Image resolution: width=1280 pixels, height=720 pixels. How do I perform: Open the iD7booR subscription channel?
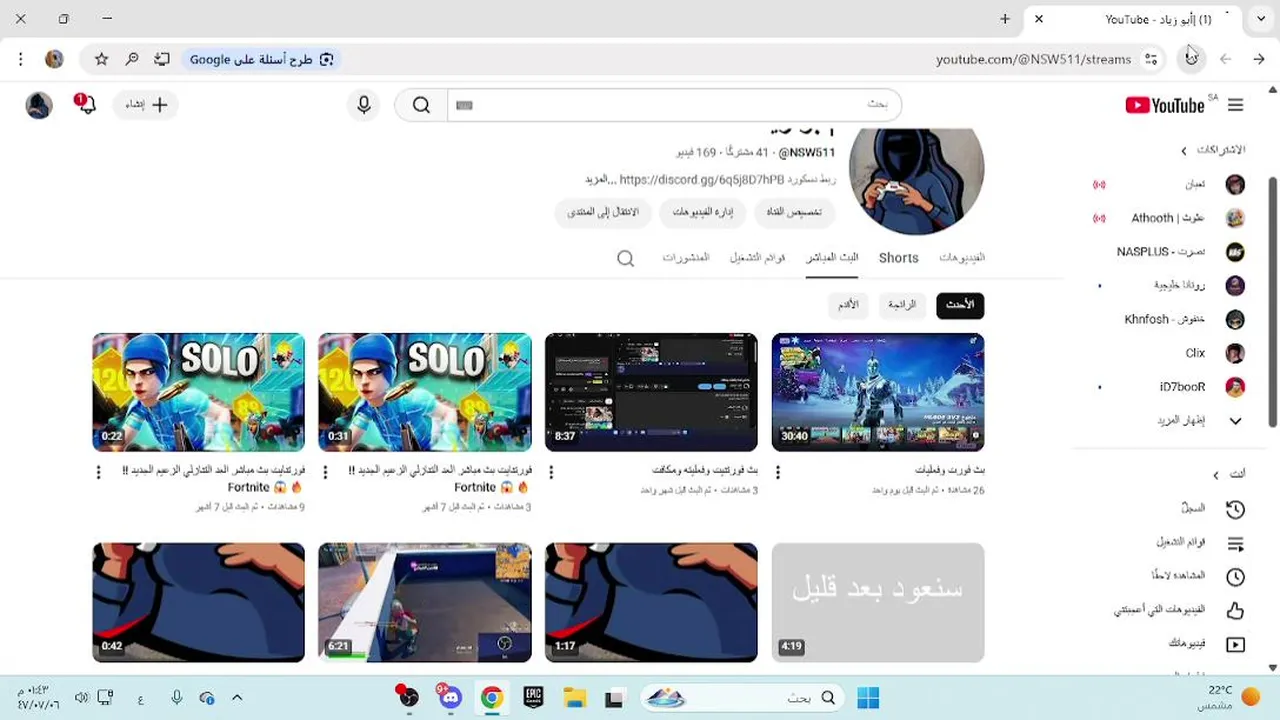coord(1172,387)
